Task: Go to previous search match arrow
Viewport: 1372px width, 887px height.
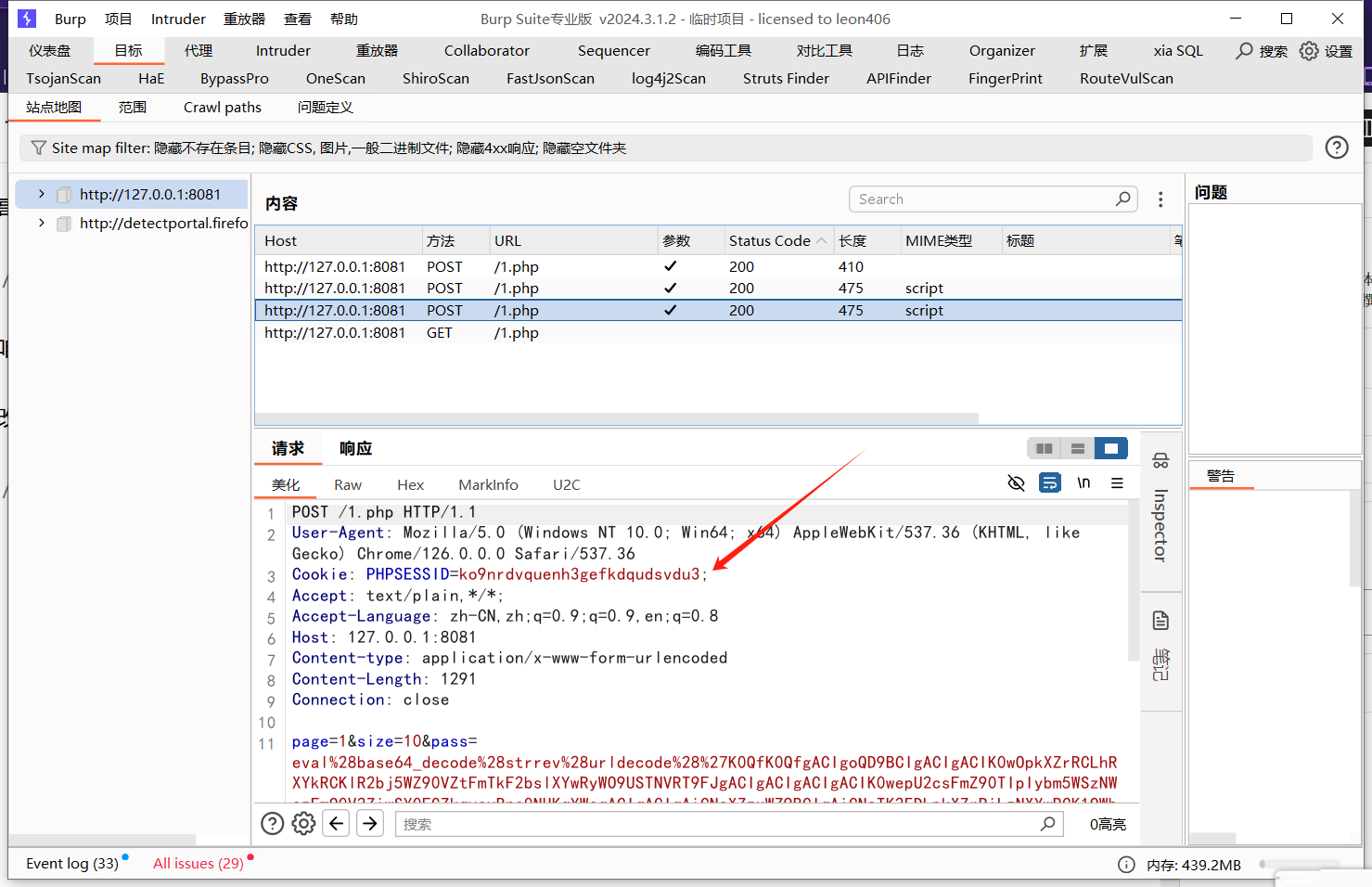Action: click(x=336, y=823)
